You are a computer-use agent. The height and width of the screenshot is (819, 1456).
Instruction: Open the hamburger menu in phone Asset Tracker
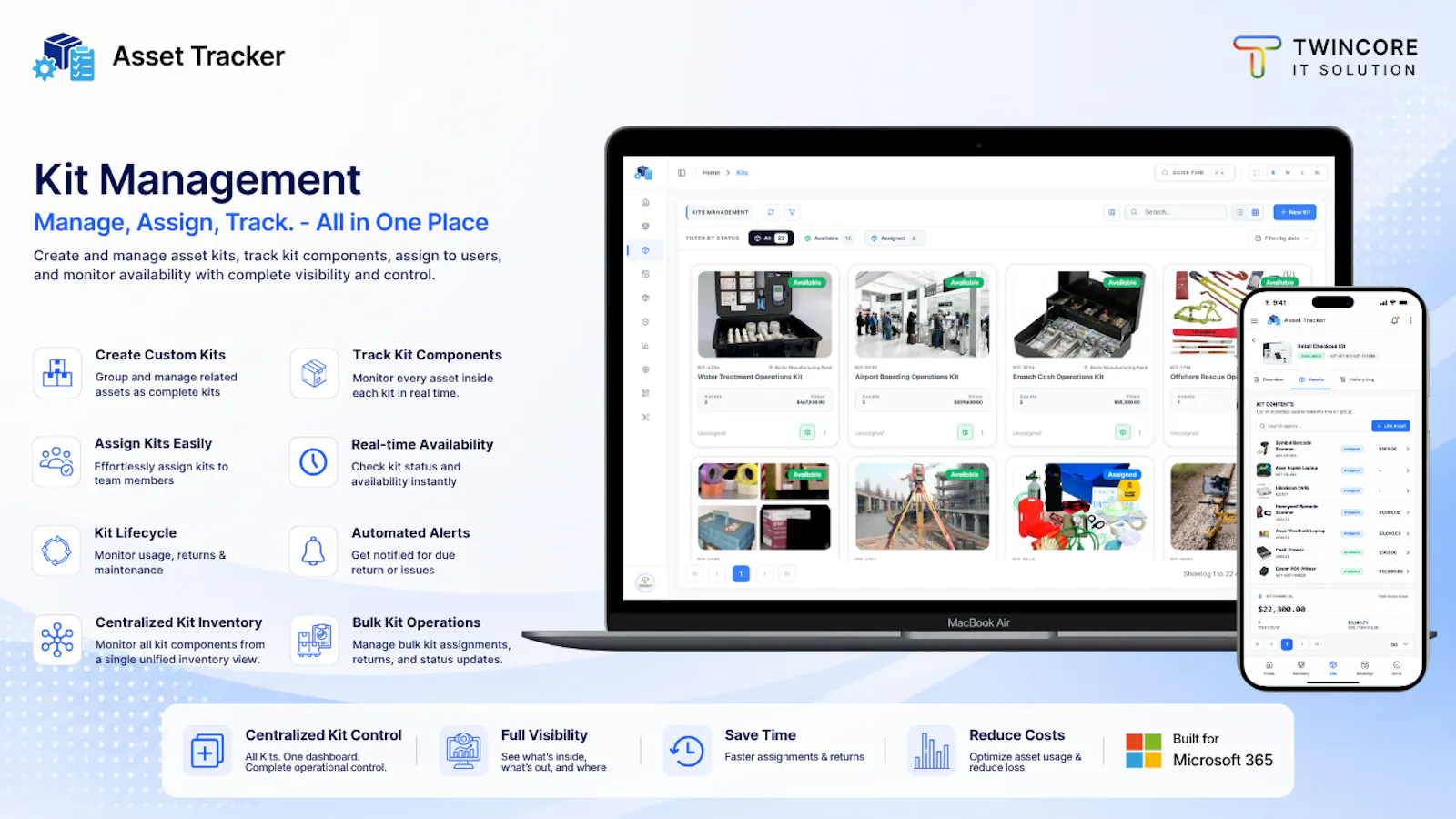click(x=1254, y=320)
